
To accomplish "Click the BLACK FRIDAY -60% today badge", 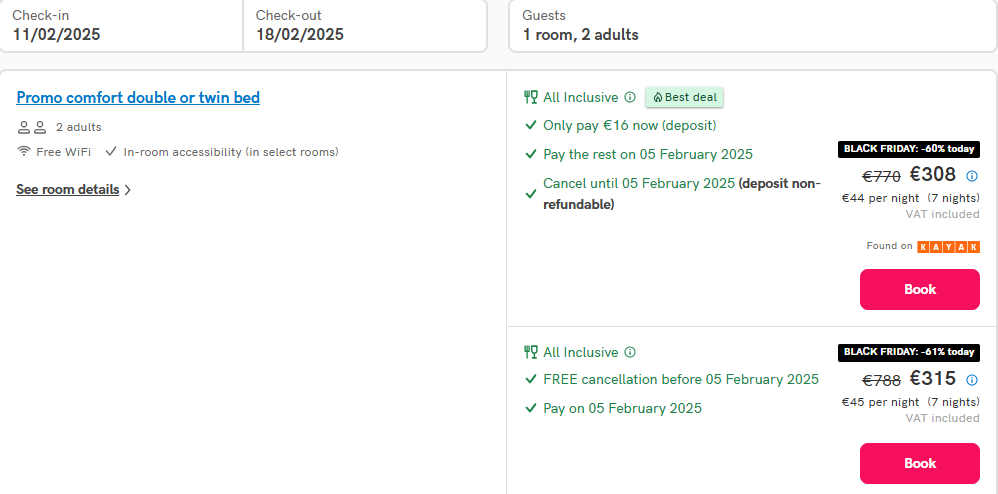I will 909,149.
